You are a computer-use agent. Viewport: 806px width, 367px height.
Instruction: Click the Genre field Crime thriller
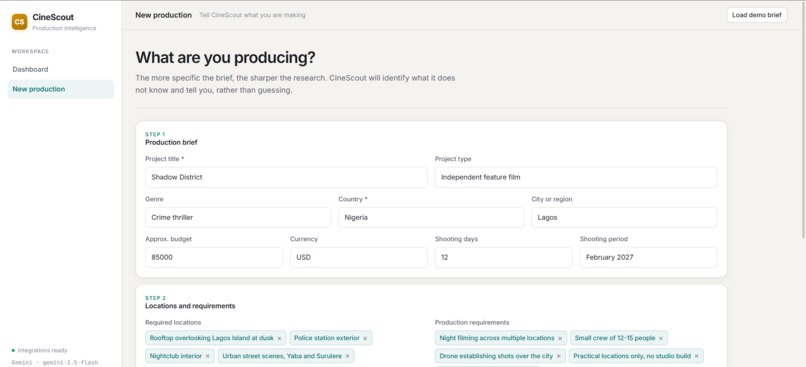pos(238,217)
